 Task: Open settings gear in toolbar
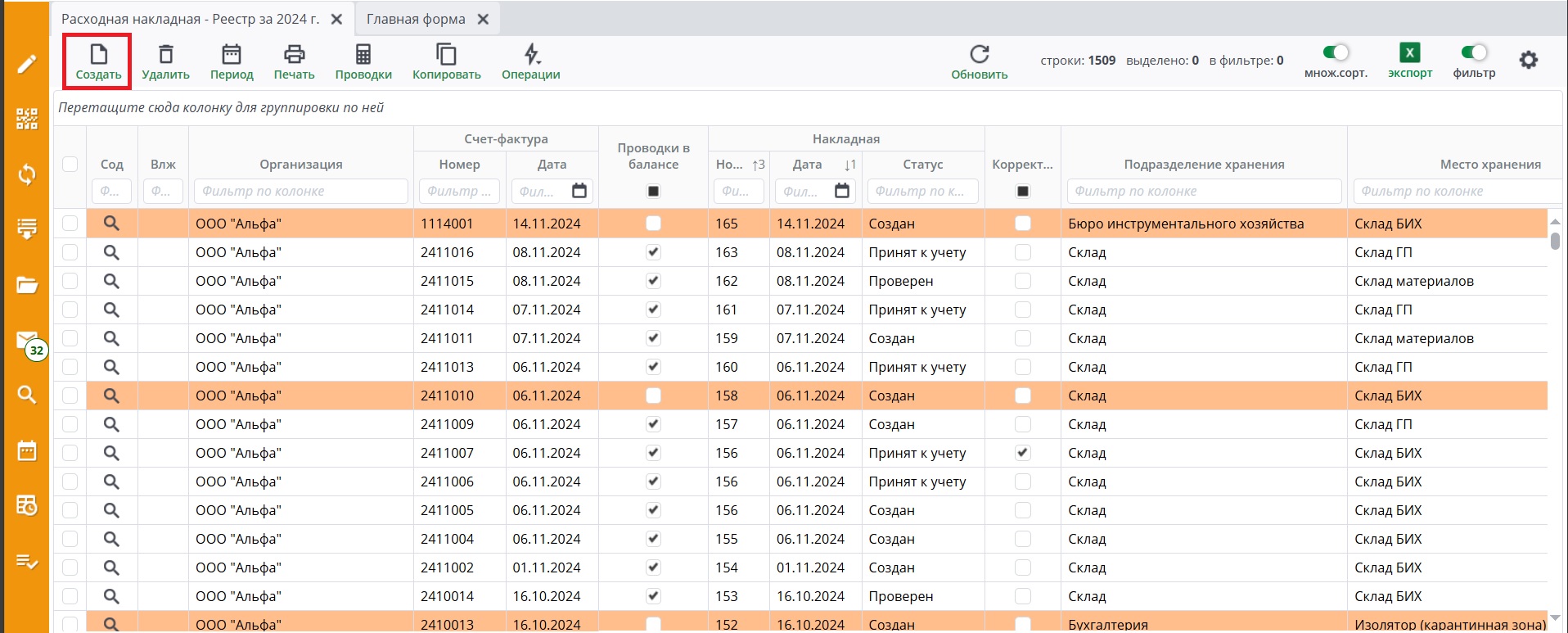(x=1528, y=60)
